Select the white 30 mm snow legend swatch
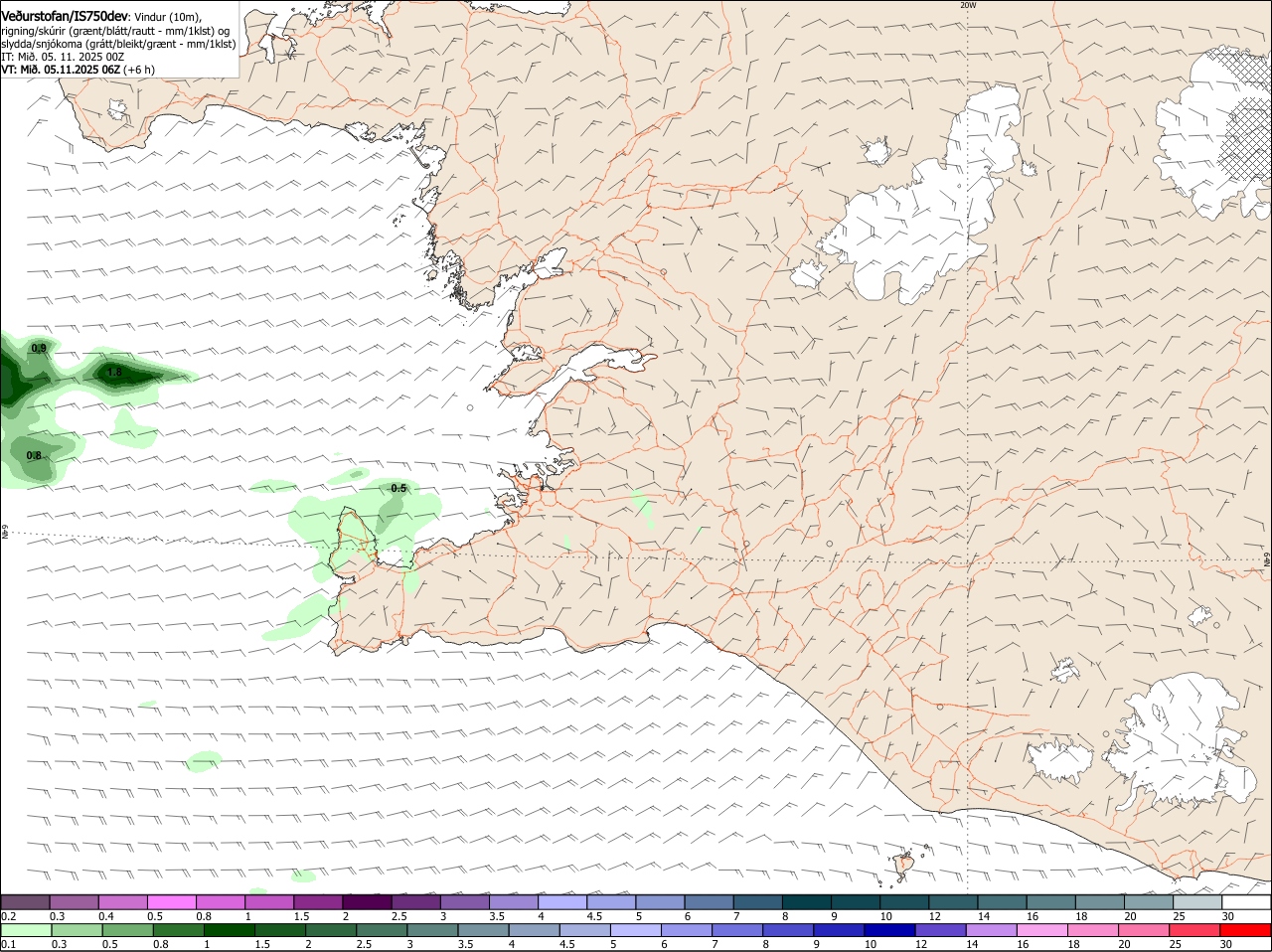The width and height of the screenshot is (1272, 952). (1246, 902)
